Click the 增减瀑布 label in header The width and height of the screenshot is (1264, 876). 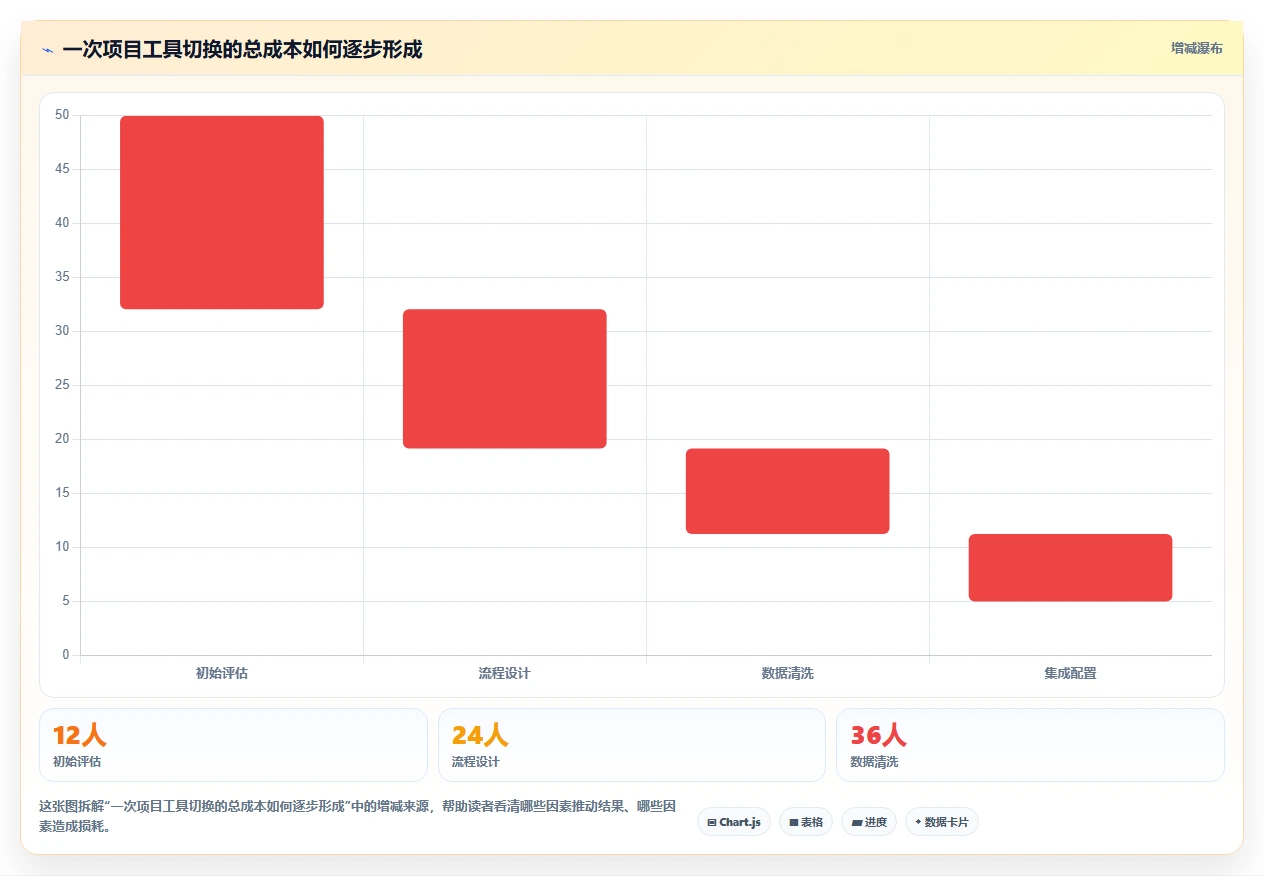pos(1196,48)
